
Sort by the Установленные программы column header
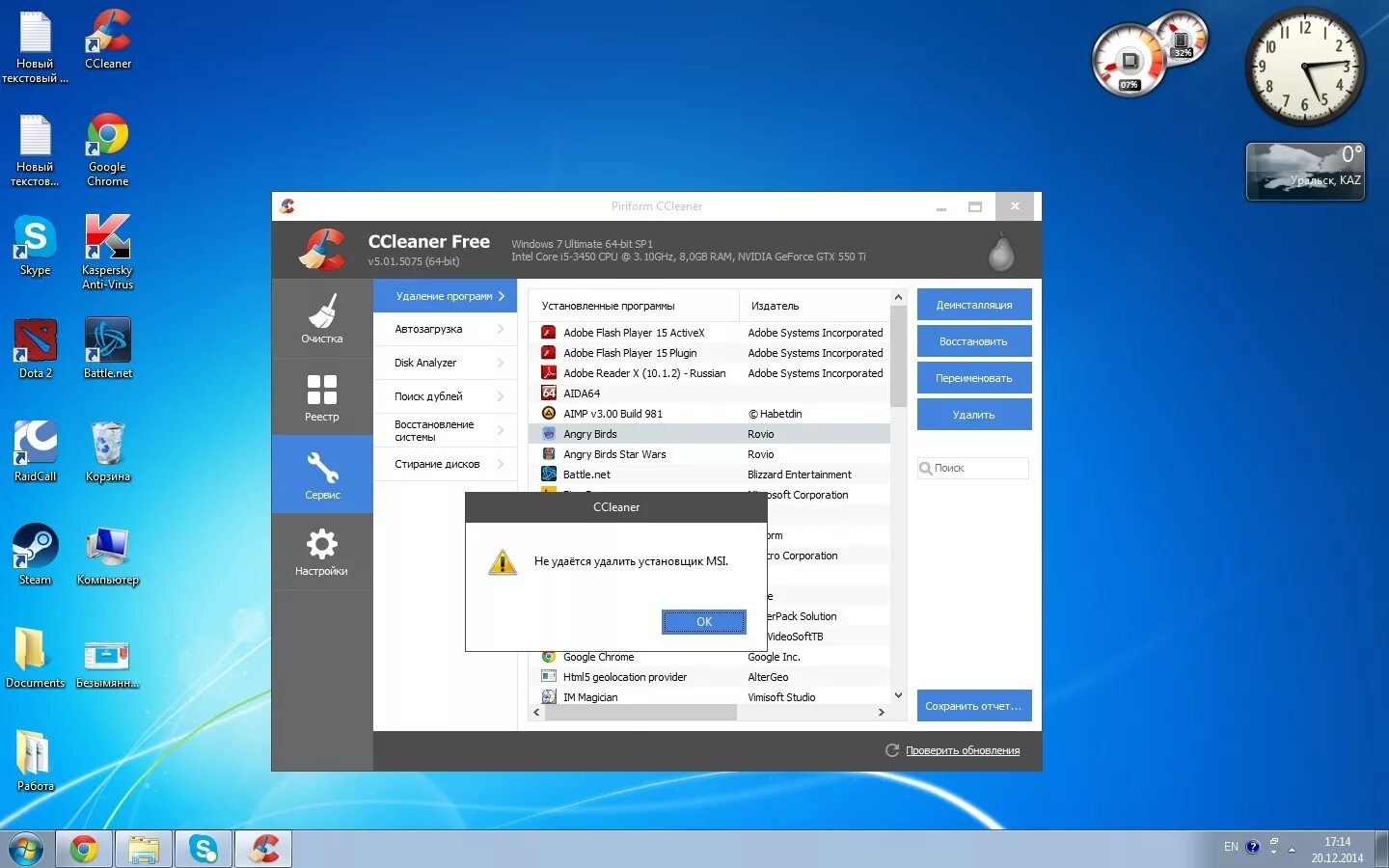point(634,306)
